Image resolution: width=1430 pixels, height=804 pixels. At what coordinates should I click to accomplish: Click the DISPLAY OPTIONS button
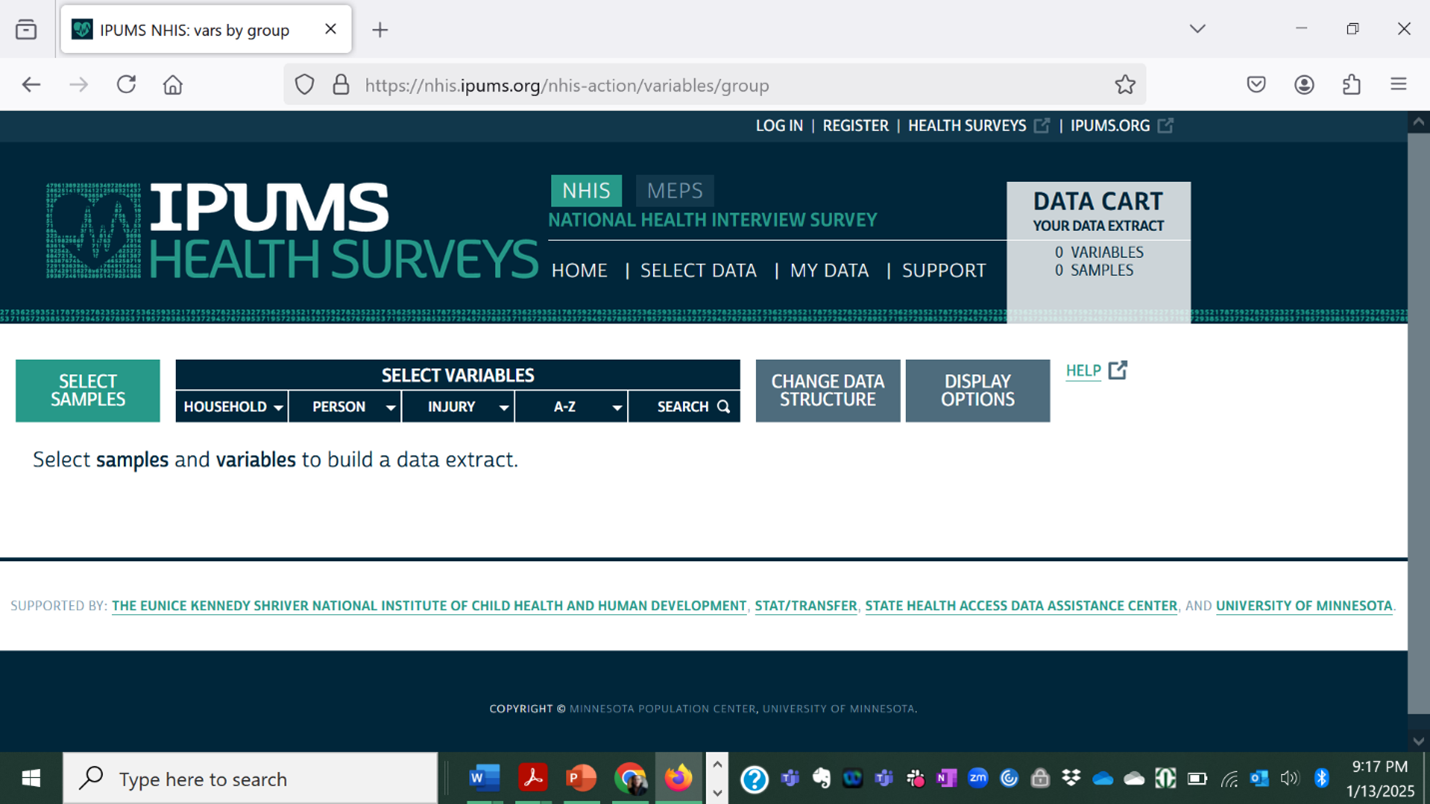(978, 391)
